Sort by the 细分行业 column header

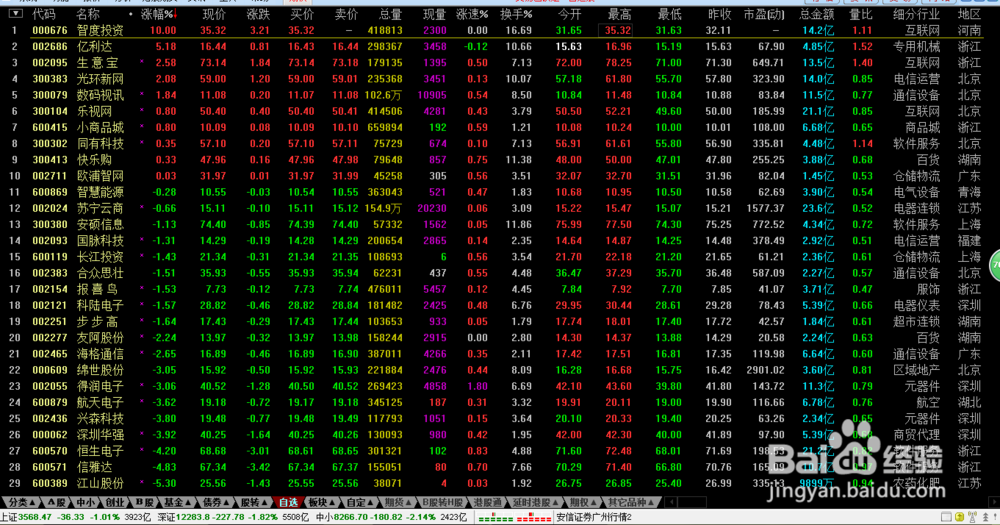point(916,13)
